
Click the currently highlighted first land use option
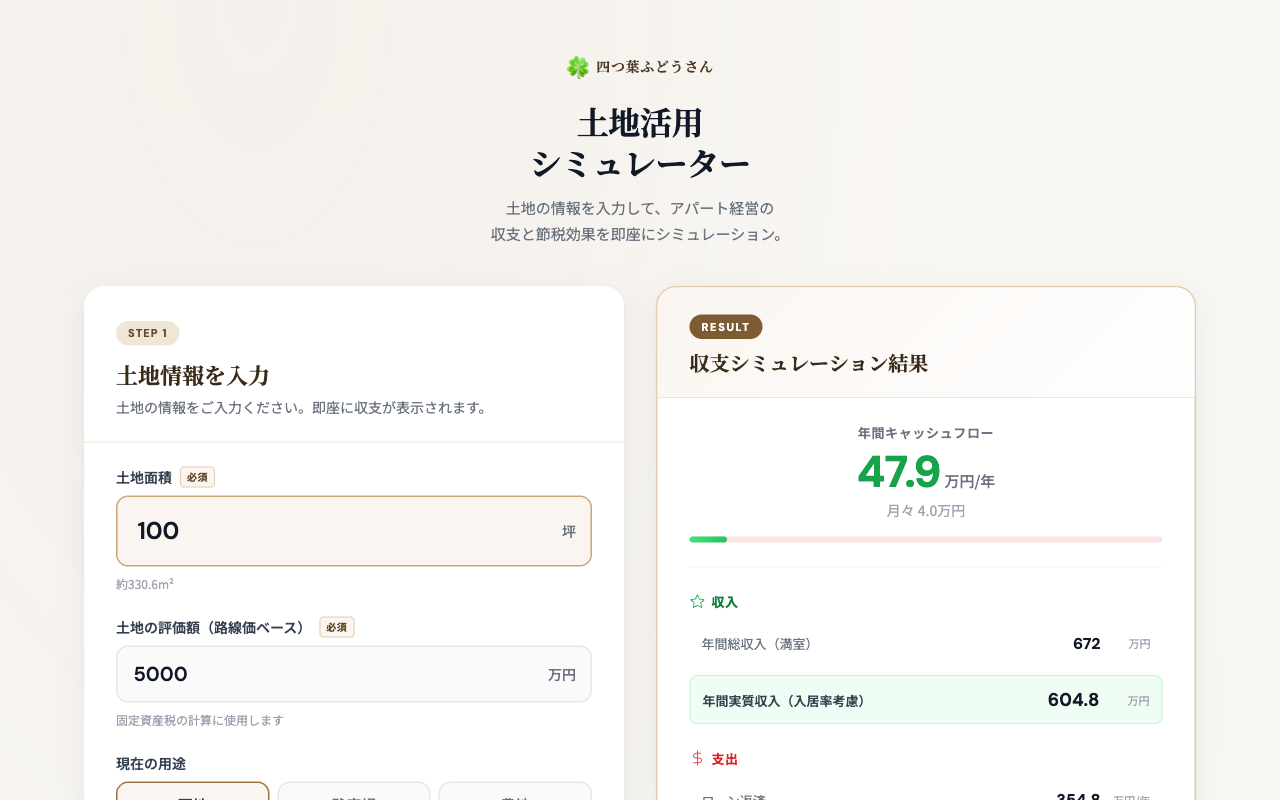tap(192, 794)
